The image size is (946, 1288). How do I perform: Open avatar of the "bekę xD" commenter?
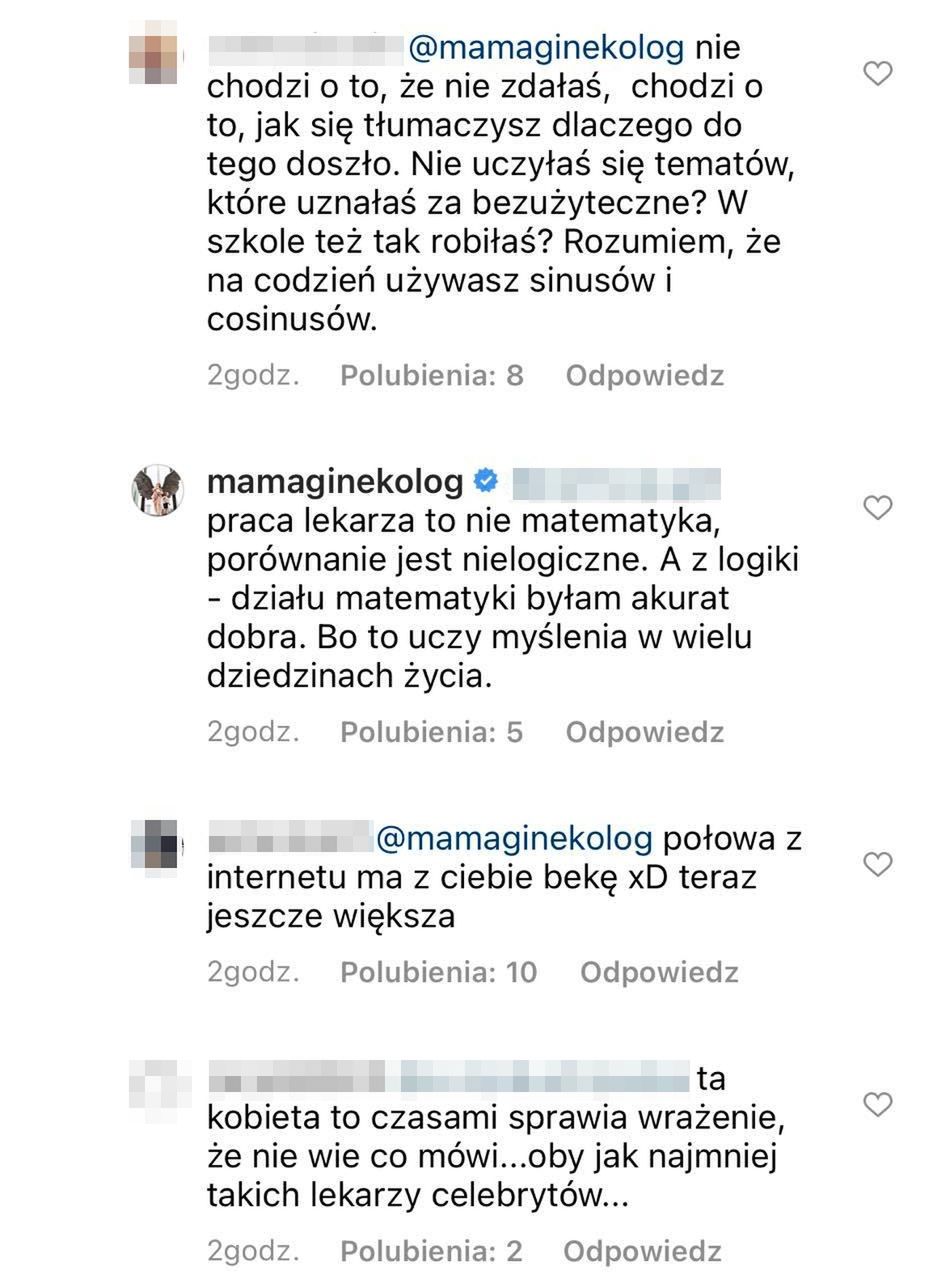tap(155, 845)
